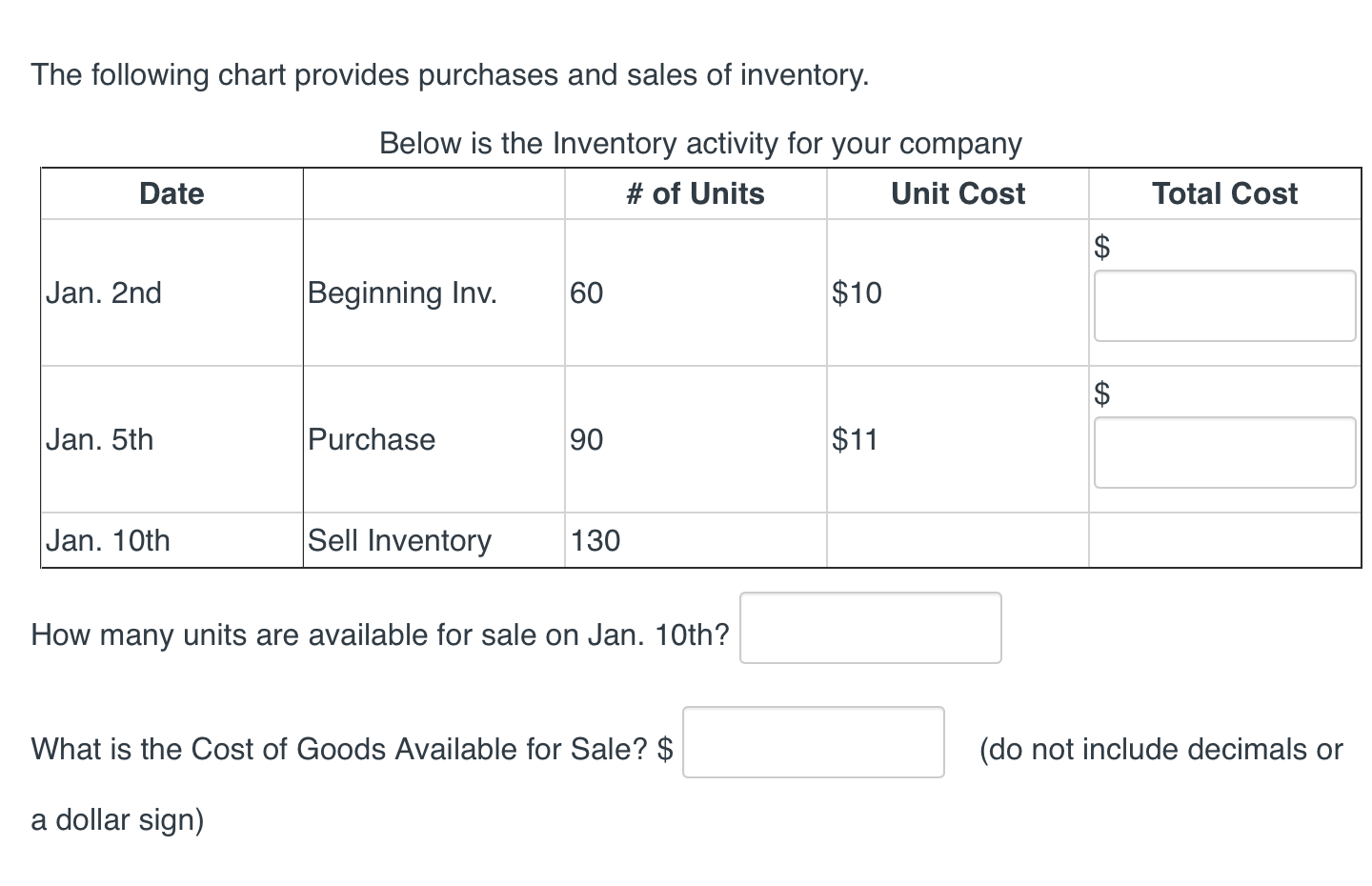Click the Purchase label cell

point(371,439)
